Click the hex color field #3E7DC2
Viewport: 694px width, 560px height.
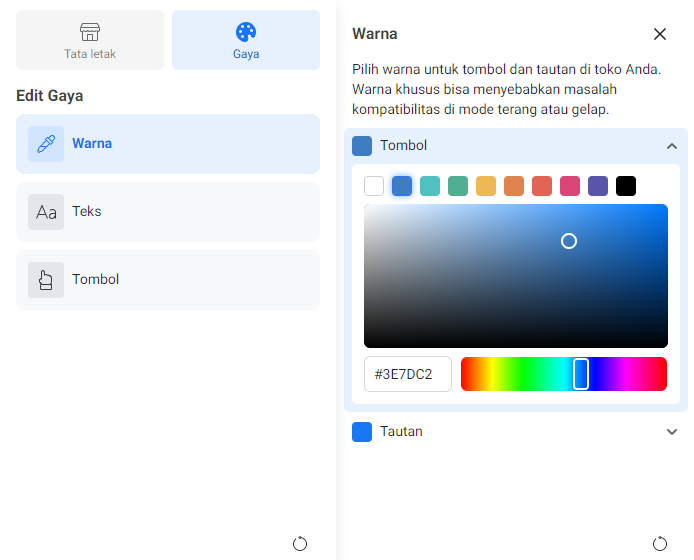(x=408, y=374)
